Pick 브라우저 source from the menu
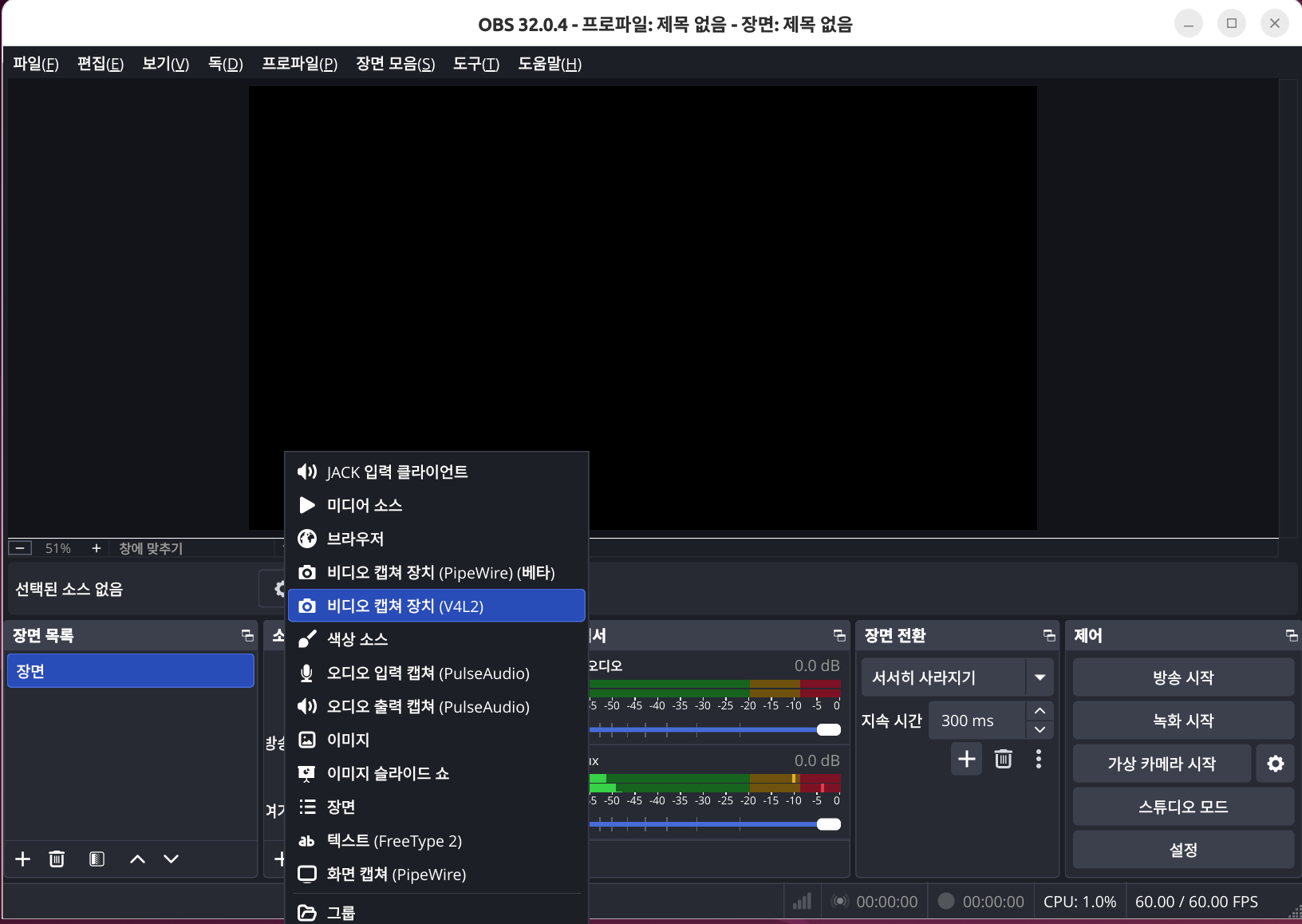The height and width of the screenshot is (924, 1302). click(436, 539)
